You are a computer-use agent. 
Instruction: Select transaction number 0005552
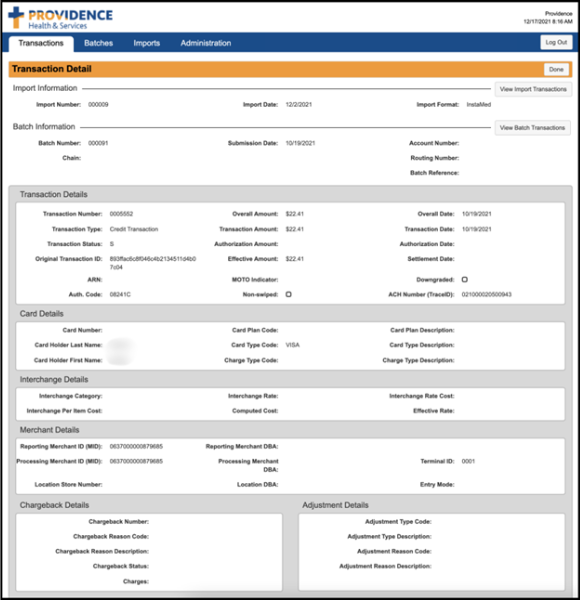point(121,214)
